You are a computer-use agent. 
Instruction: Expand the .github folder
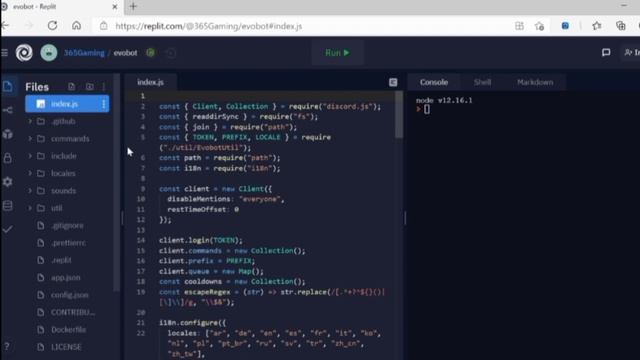click(x=30, y=121)
